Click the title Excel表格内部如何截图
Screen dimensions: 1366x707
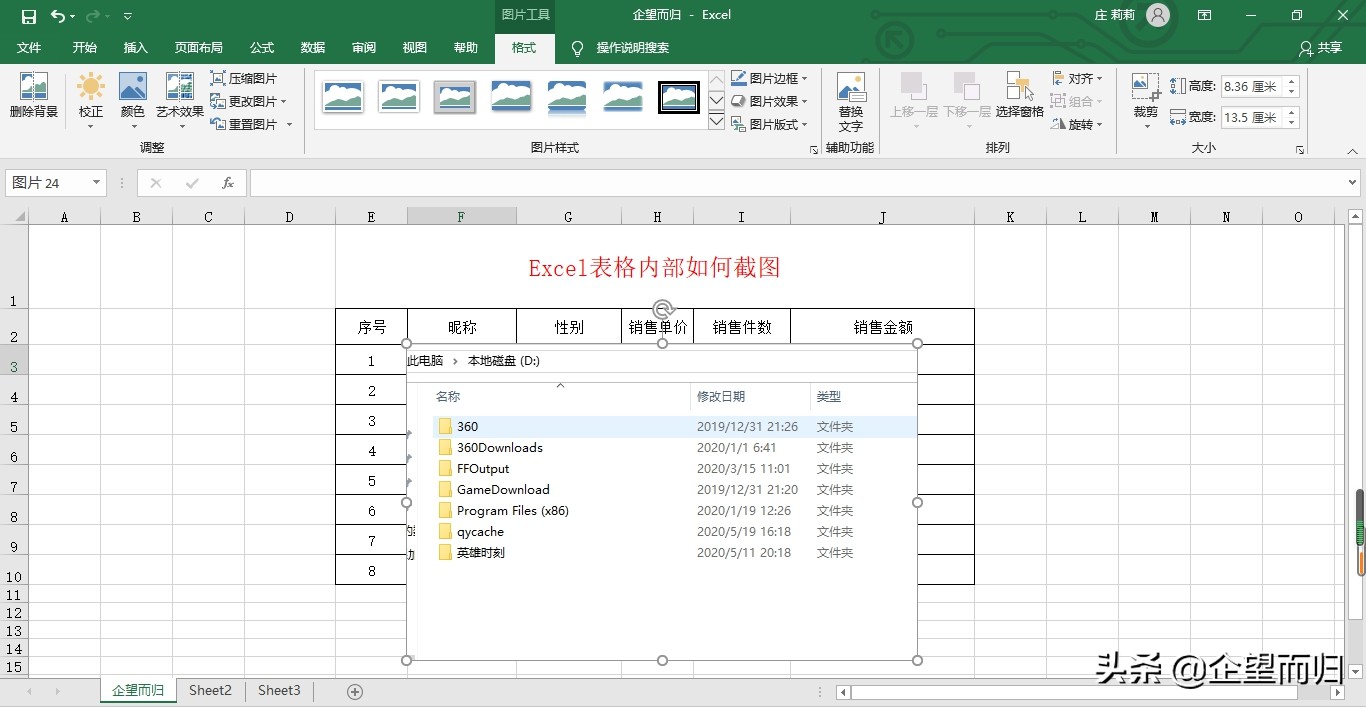[x=654, y=267]
